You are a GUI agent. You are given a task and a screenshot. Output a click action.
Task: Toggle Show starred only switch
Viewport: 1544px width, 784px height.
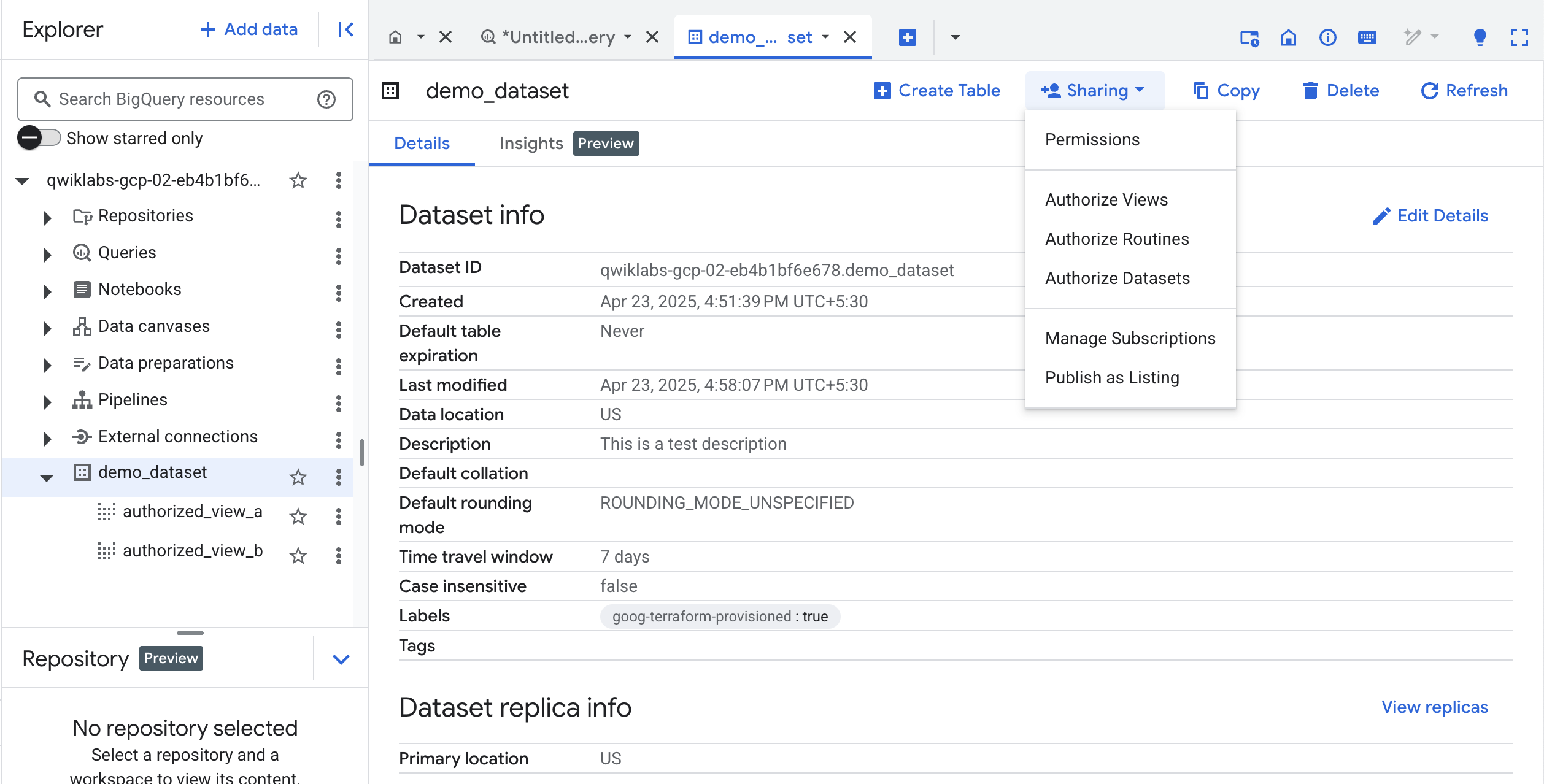click(x=39, y=138)
